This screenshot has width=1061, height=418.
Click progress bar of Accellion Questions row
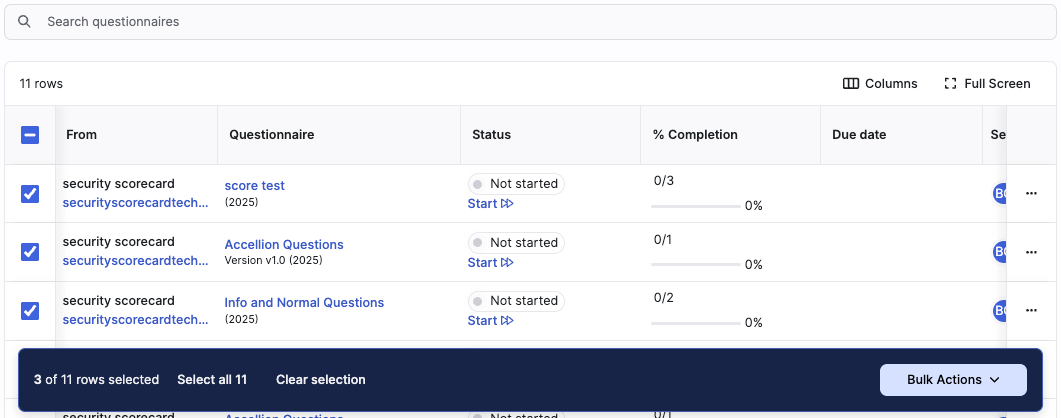click(x=696, y=264)
